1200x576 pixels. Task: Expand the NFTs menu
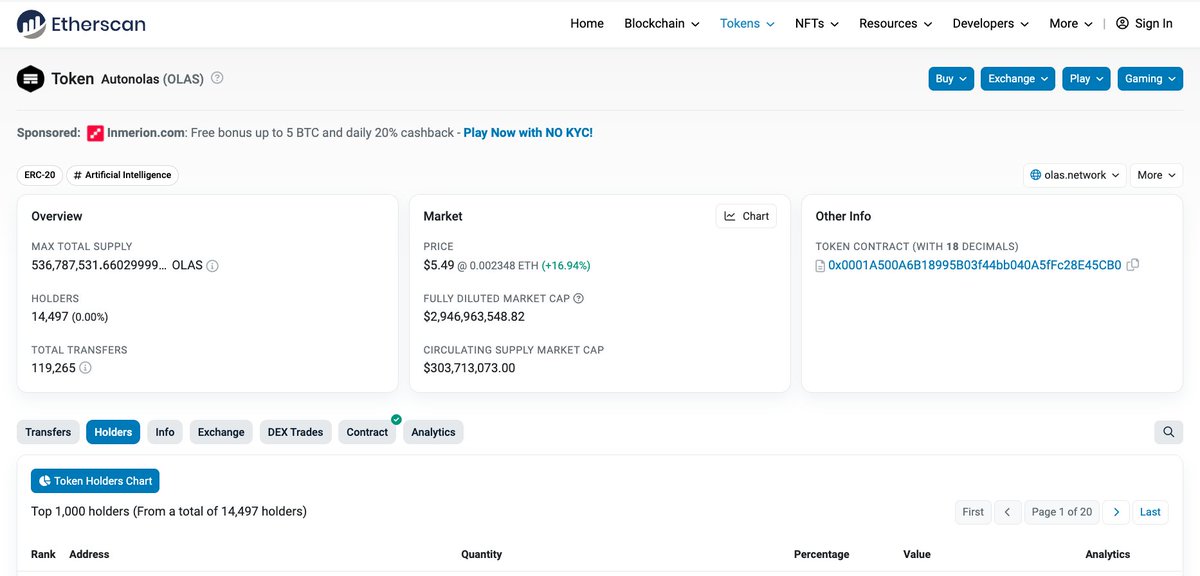click(x=817, y=23)
